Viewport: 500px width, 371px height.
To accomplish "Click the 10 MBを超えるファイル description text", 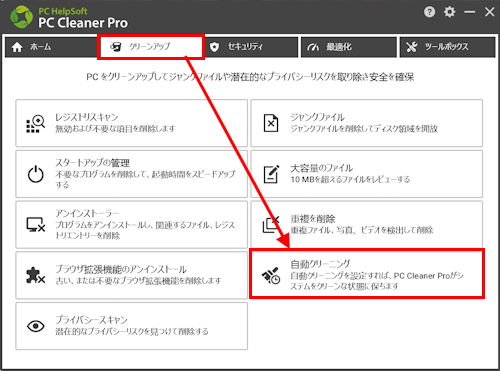I will click(x=350, y=179).
